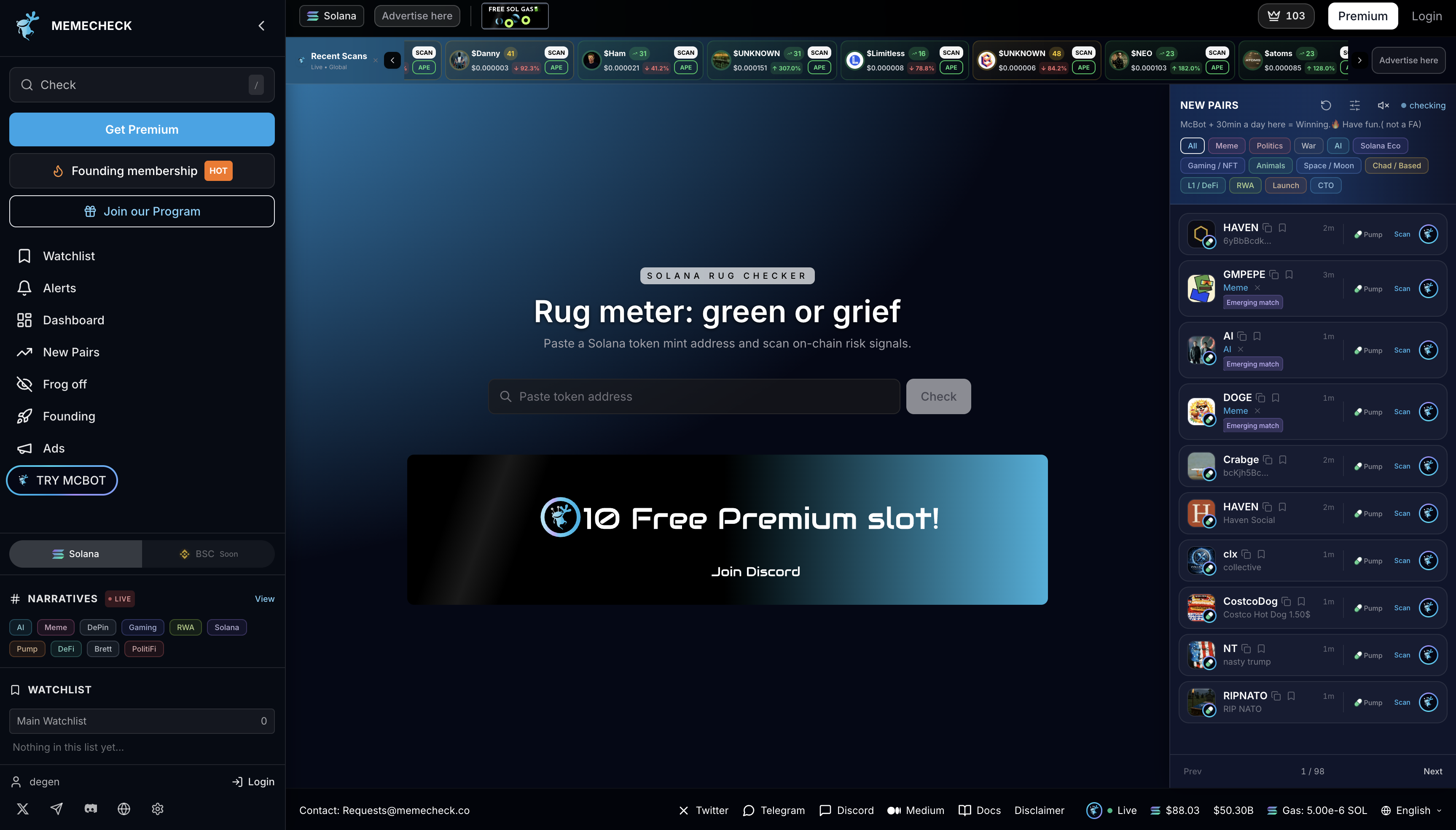Image resolution: width=1456 pixels, height=830 pixels.
Task: Go to Next page of pairs
Action: point(1433,771)
